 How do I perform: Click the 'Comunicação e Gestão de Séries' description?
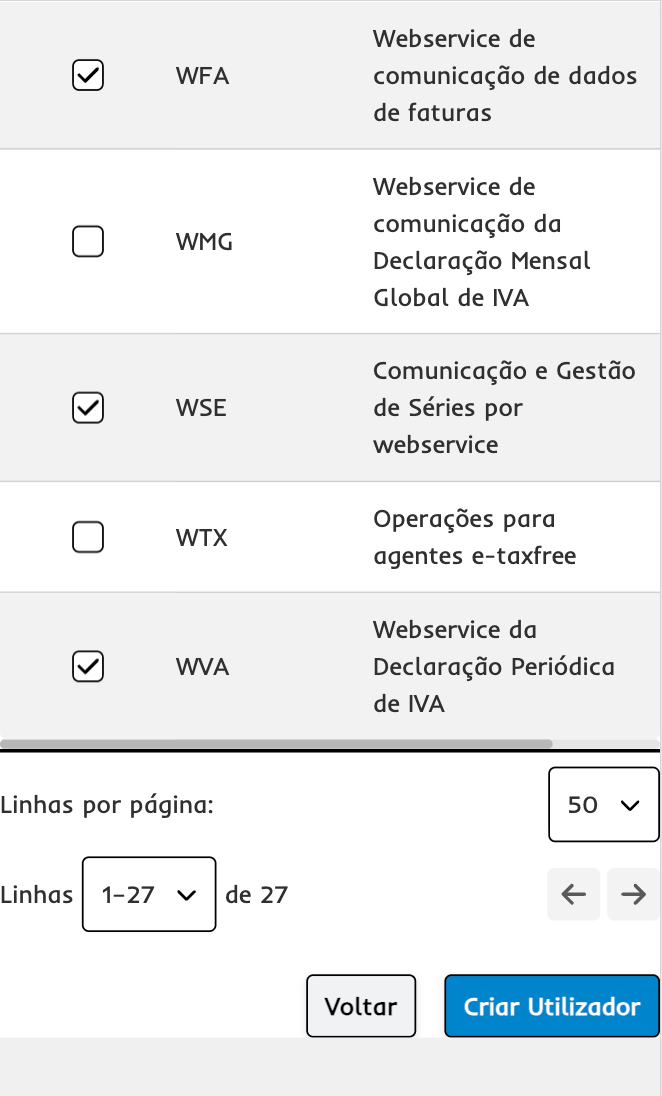[503, 408]
